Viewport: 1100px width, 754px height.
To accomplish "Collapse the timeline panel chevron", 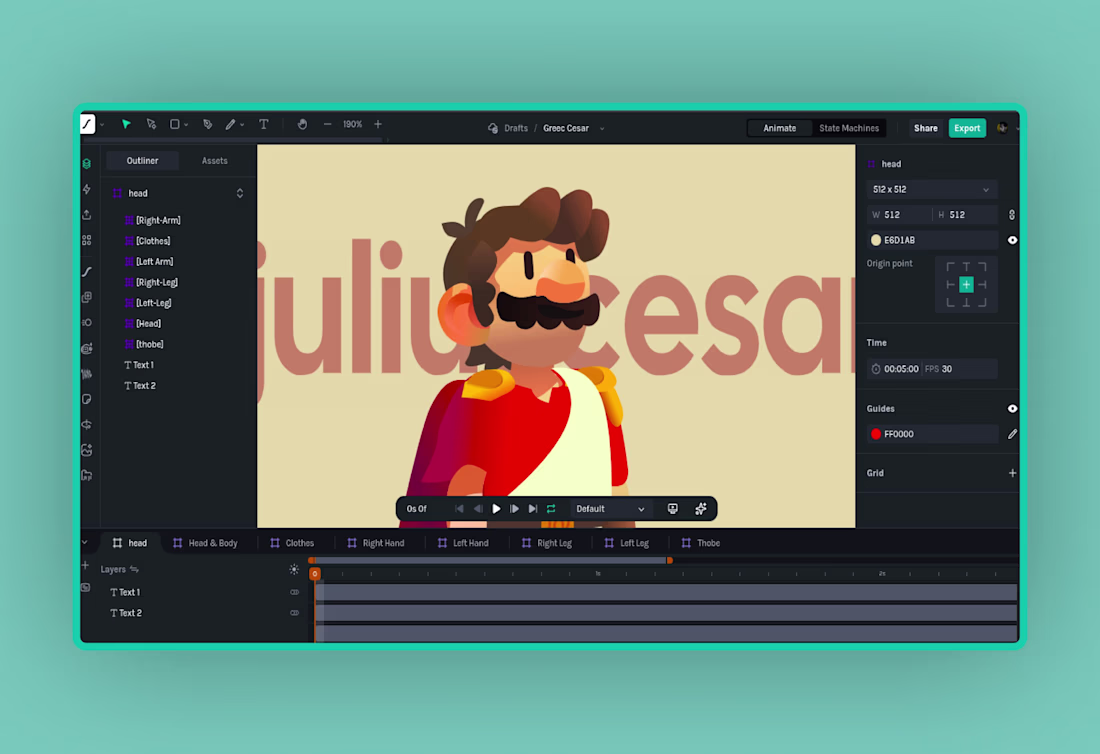I will click(85, 542).
